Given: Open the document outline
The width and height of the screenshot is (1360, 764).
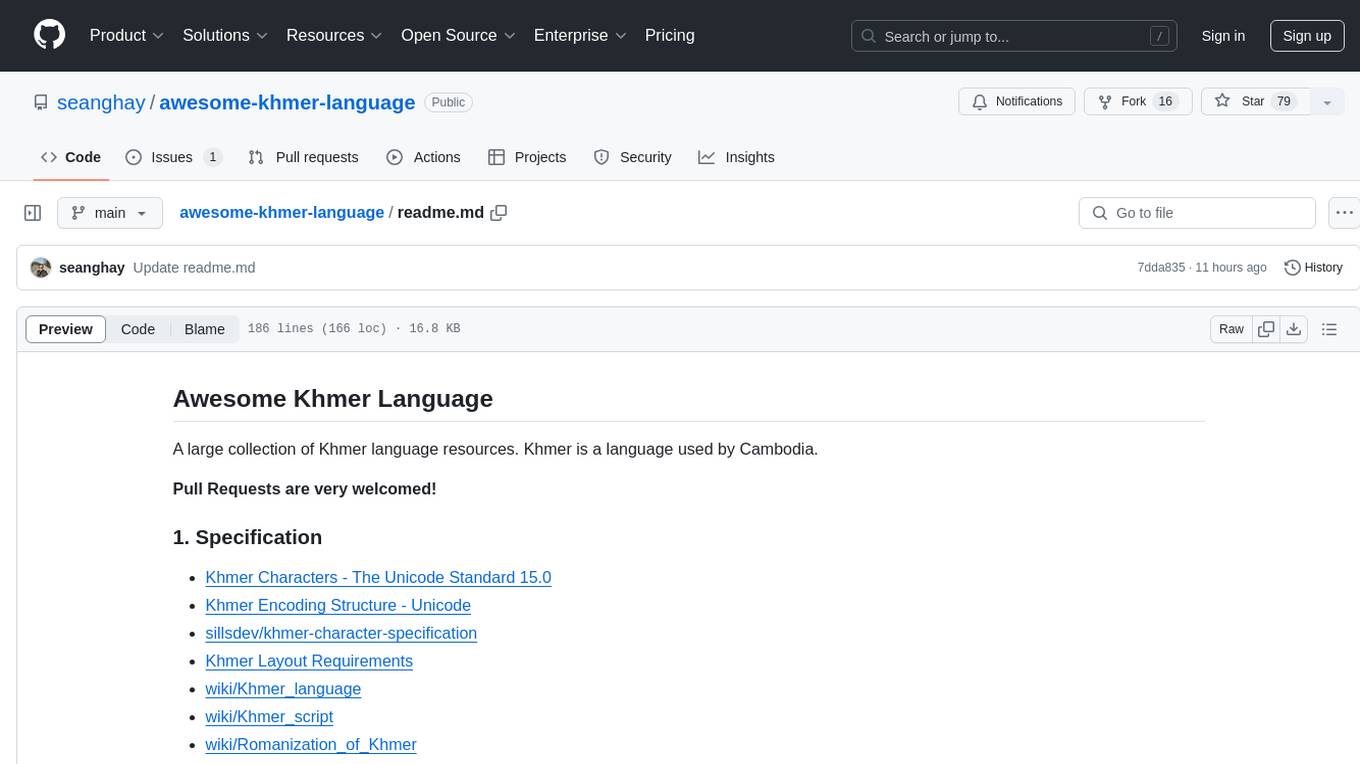Looking at the screenshot, I should pos(1330,329).
